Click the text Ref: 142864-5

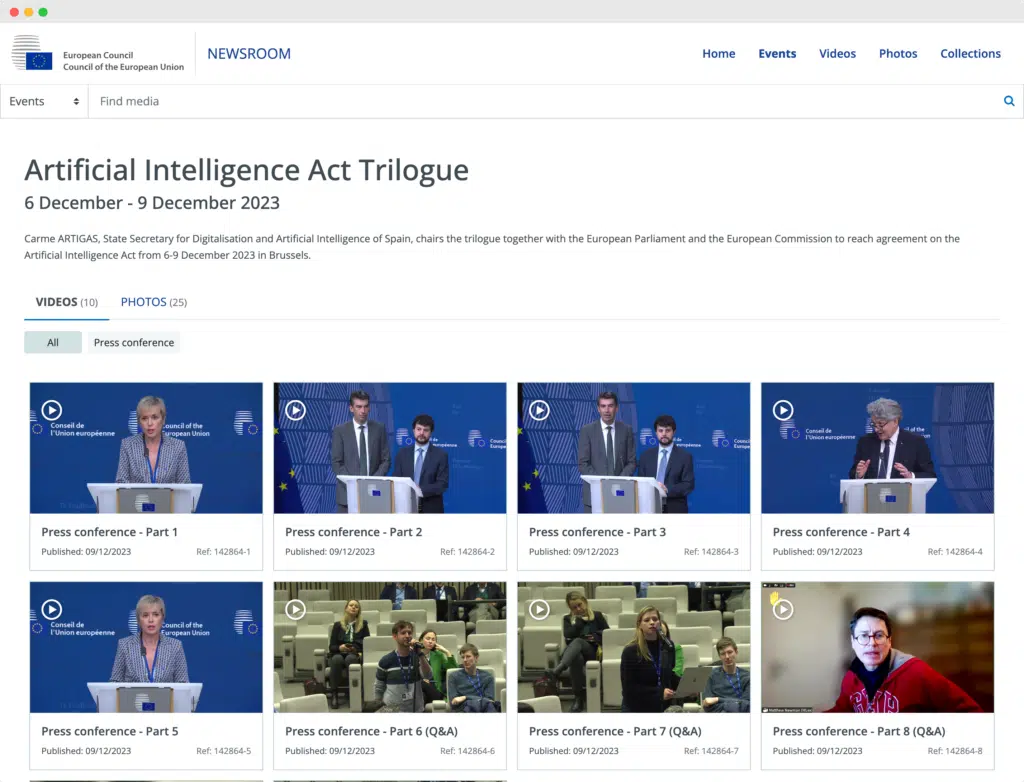pyautogui.click(x=223, y=751)
